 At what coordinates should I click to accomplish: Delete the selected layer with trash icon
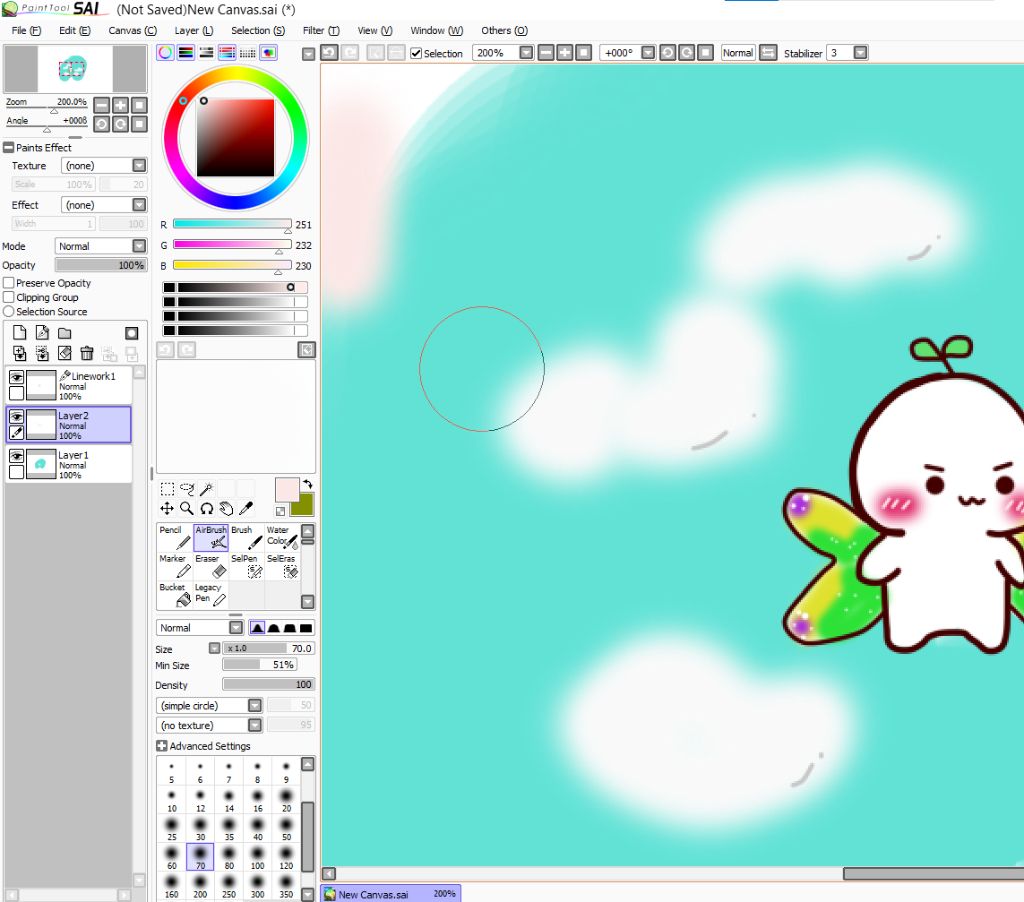[x=87, y=353]
